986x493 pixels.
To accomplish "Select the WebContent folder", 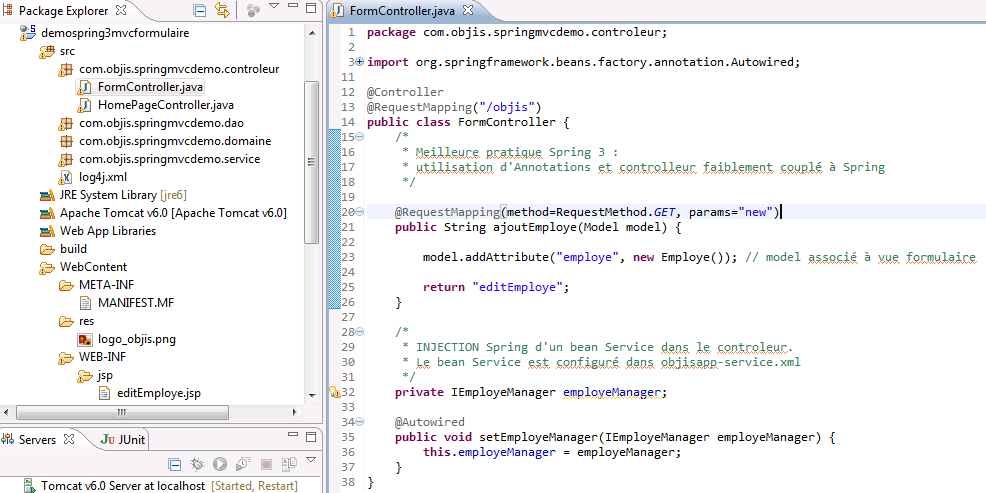I will [93, 267].
